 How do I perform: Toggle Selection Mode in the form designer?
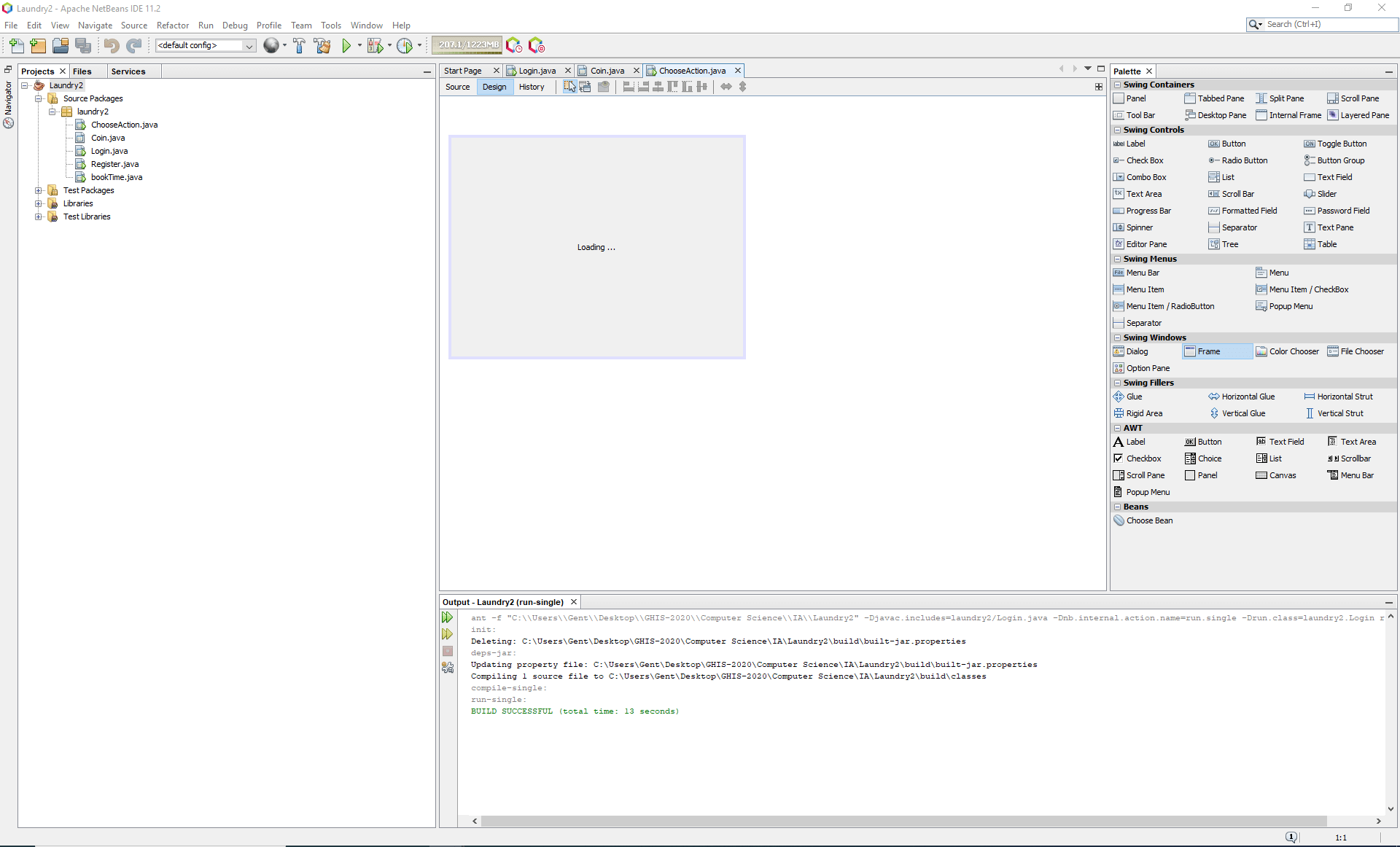click(569, 86)
